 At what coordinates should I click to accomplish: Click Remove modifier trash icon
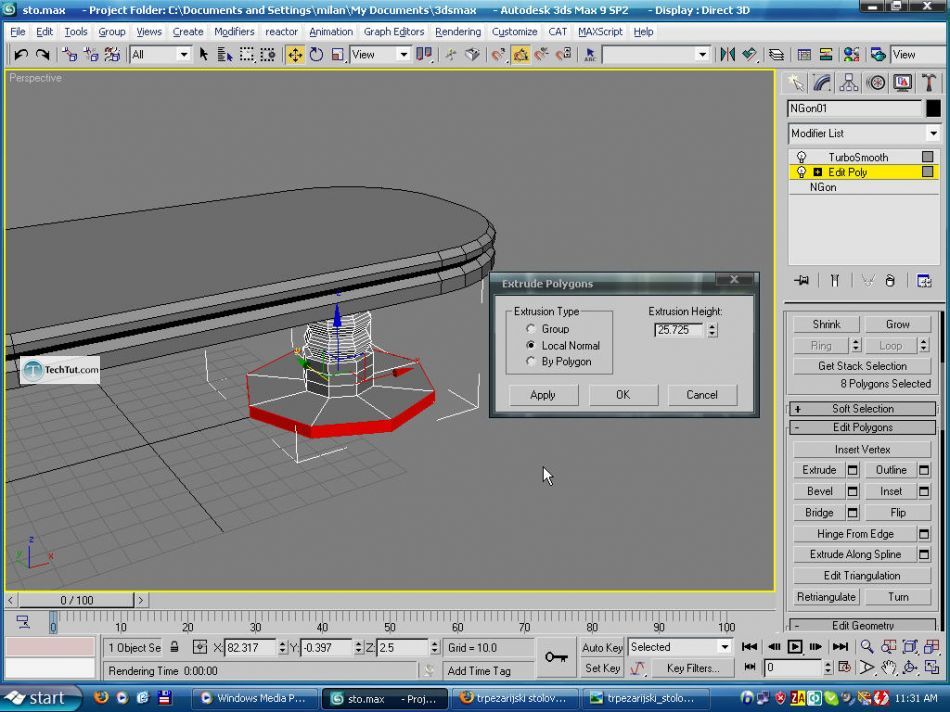pyautogui.click(x=889, y=281)
